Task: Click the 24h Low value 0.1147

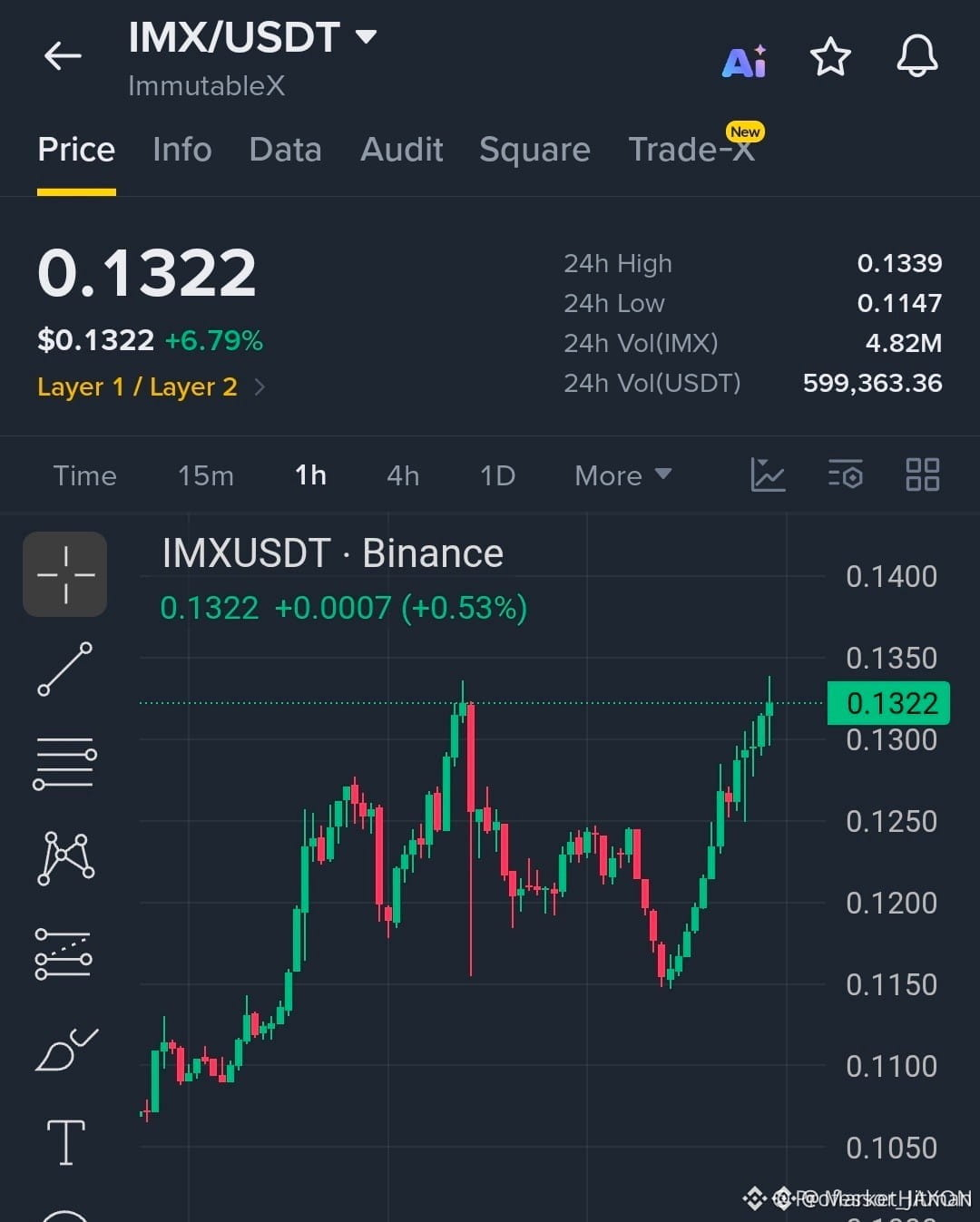Action: pos(899,303)
